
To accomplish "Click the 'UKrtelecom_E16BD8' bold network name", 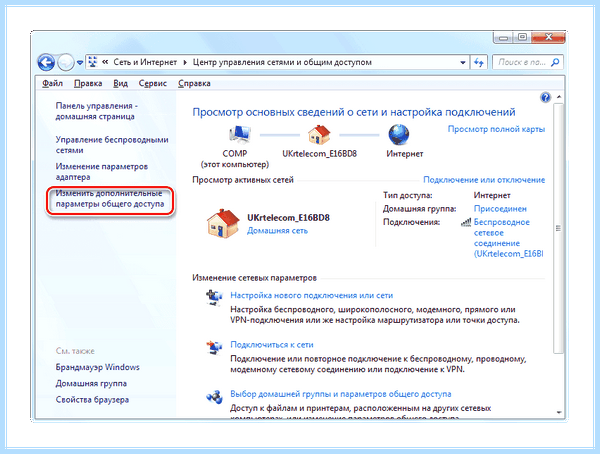I will [288, 217].
